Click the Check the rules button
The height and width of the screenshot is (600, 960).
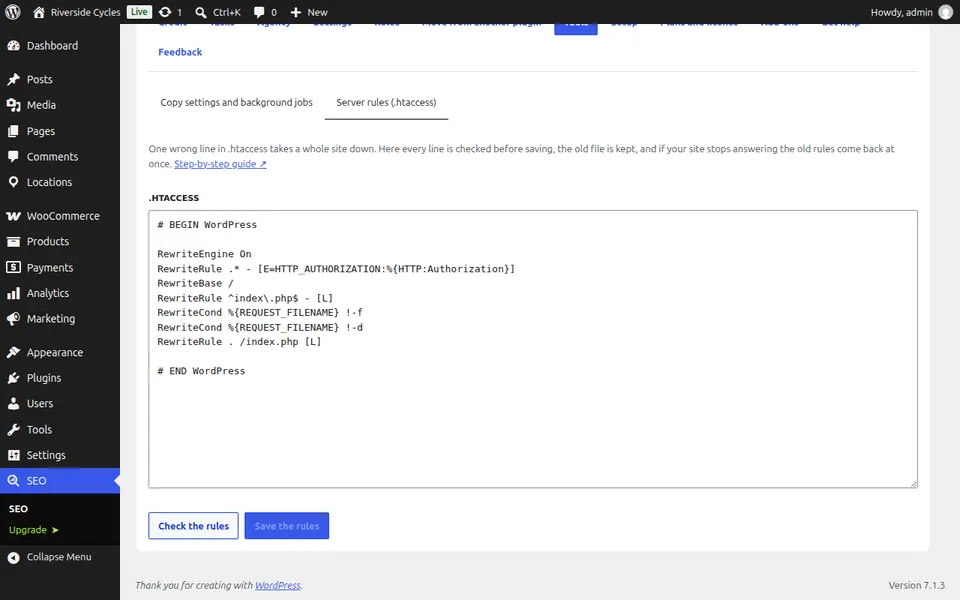(x=193, y=526)
